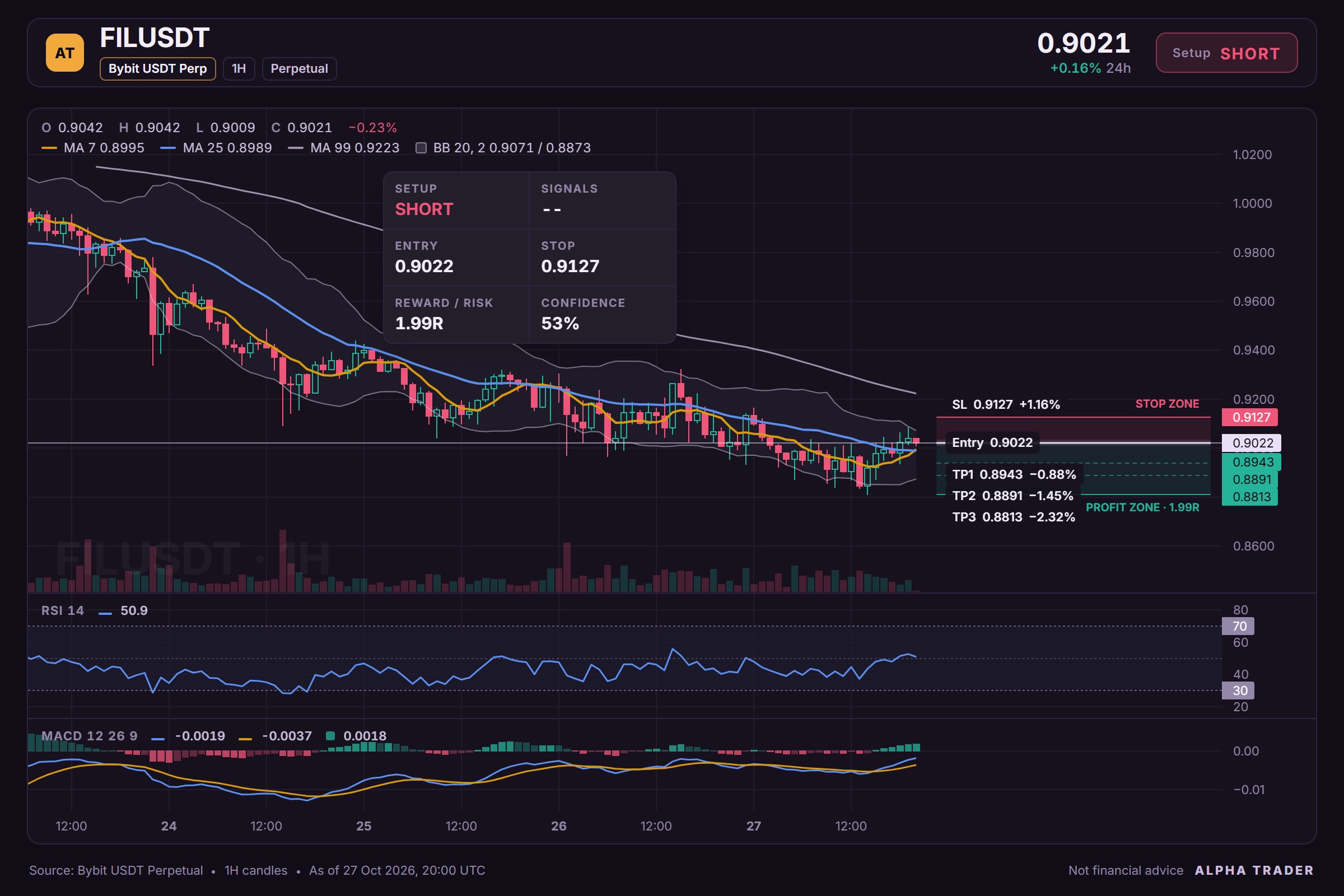Click the STOP 0.9127 card value
Image resolution: width=1344 pixels, height=896 pixels.
click(570, 267)
